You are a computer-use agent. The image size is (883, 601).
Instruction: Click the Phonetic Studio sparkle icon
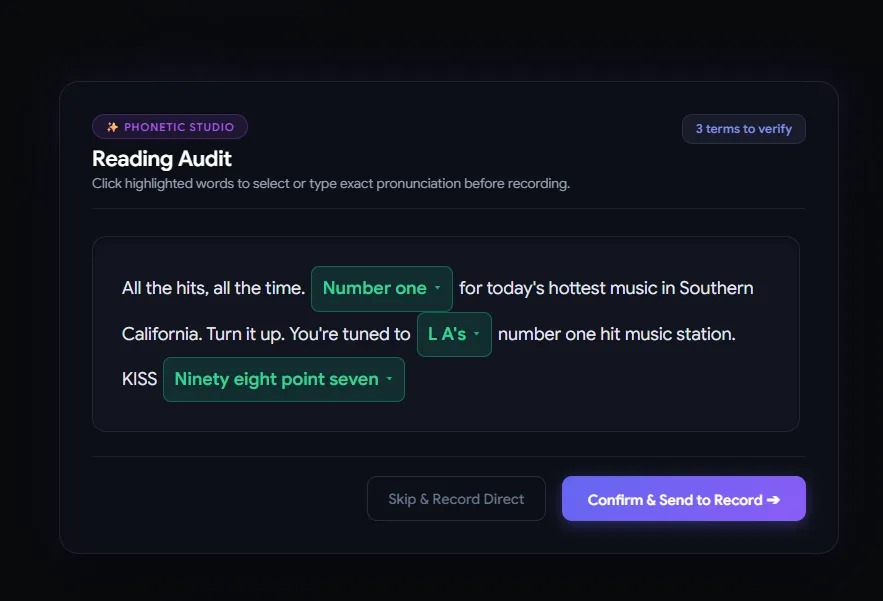coord(113,127)
